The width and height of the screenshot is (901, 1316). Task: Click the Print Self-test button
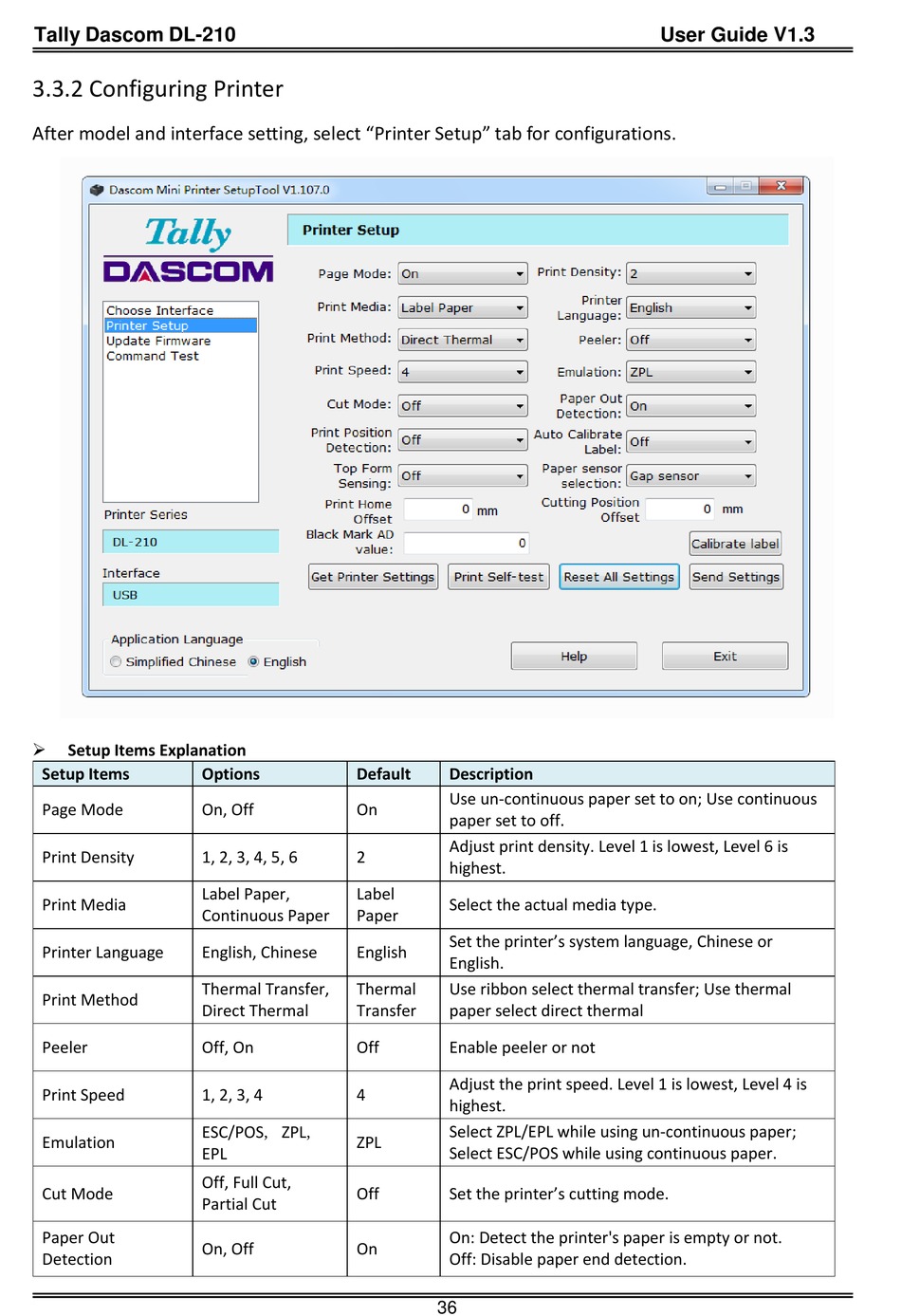coord(499,577)
